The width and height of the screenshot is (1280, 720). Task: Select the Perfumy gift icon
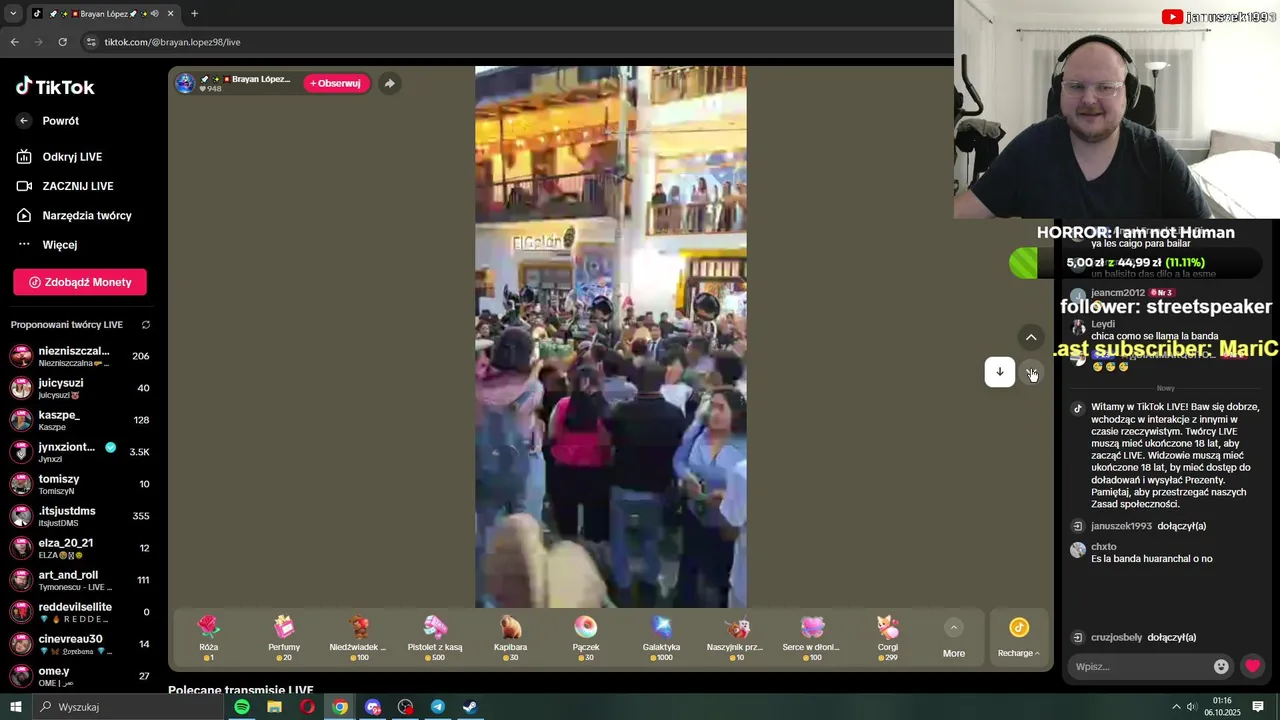(x=284, y=637)
